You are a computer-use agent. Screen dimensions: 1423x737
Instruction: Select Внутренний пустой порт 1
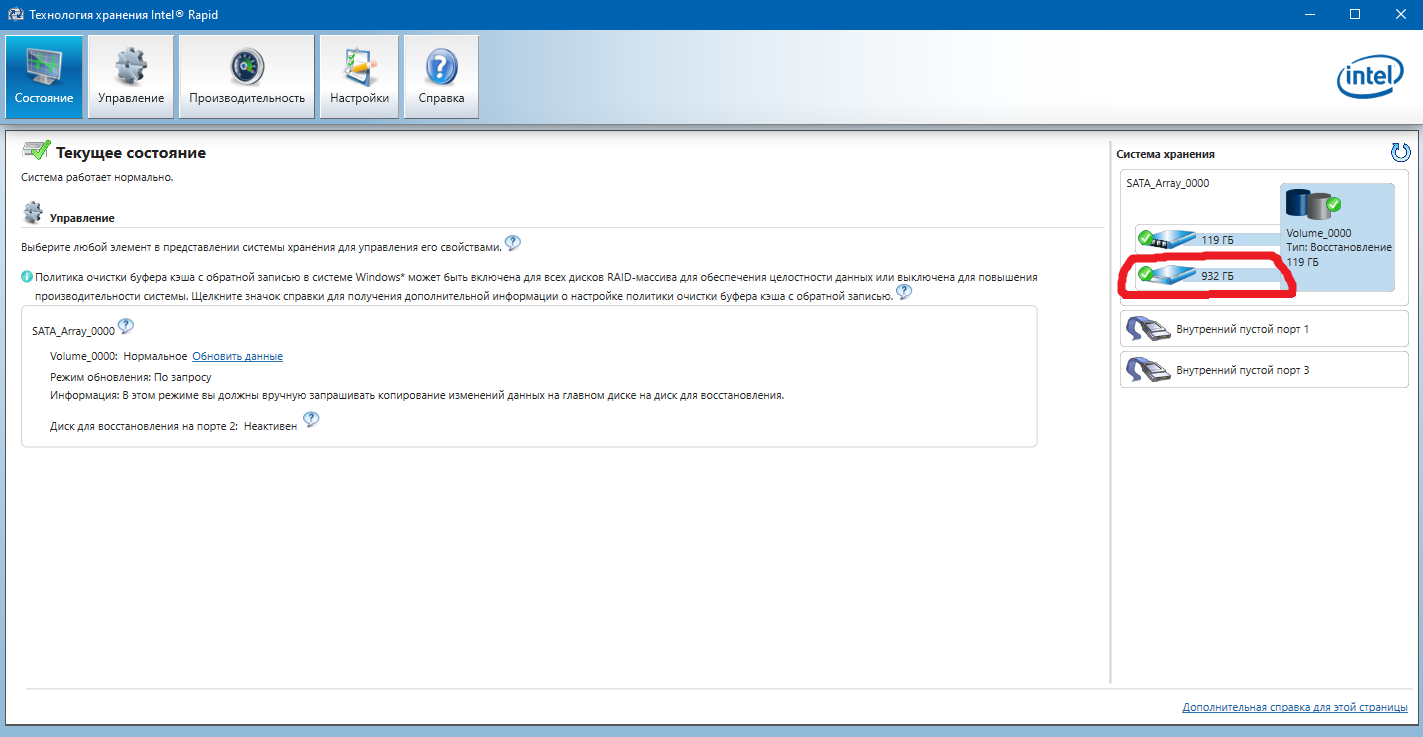click(x=1264, y=329)
